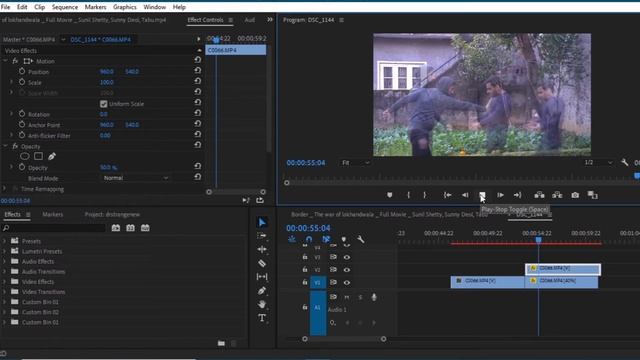
Task: Add a marker from the timeline header
Action: [x=344, y=239]
